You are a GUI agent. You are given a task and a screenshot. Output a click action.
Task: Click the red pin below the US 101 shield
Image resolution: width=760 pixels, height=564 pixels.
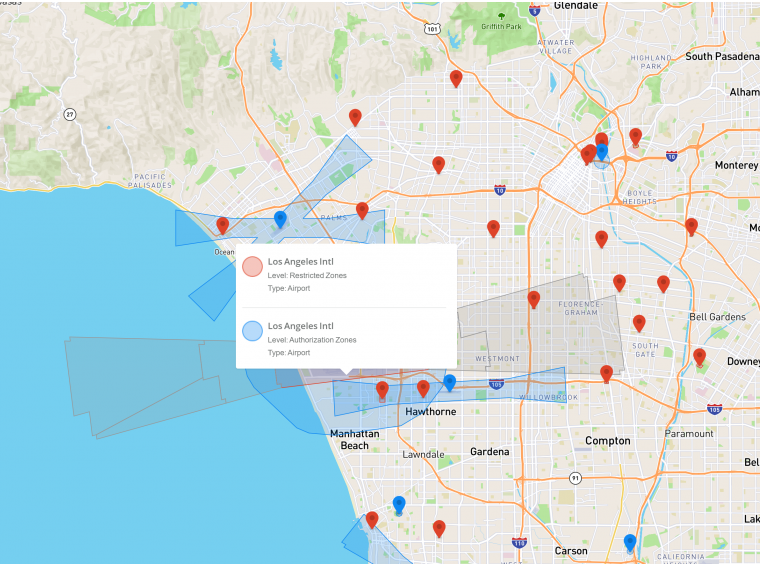456,78
